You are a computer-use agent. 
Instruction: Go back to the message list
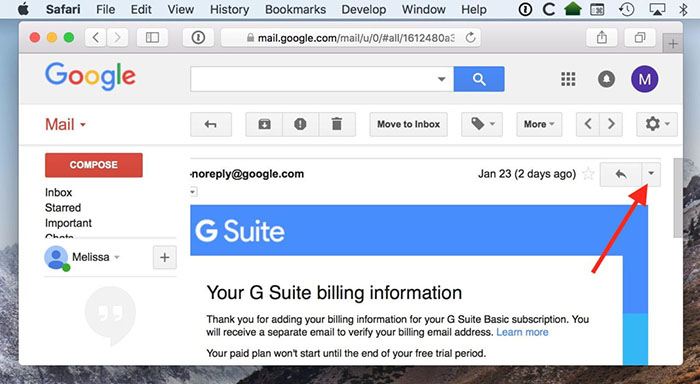click(211, 124)
